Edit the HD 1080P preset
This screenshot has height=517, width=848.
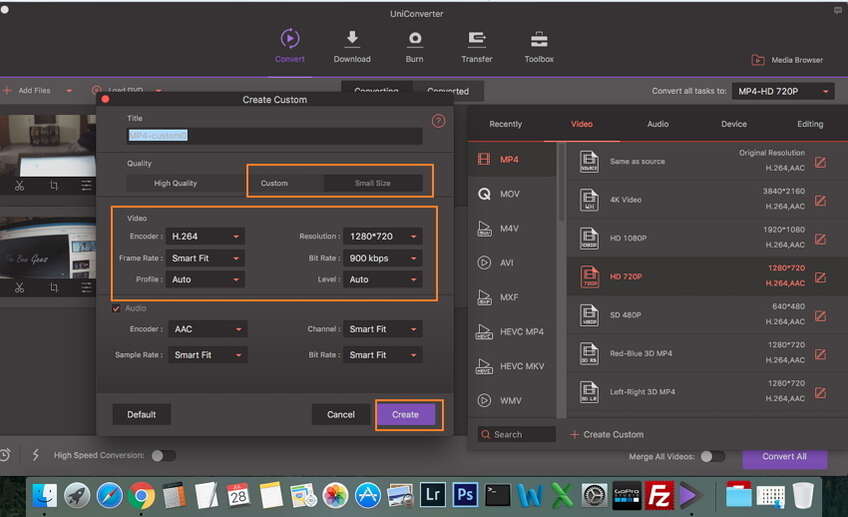coord(820,239)
